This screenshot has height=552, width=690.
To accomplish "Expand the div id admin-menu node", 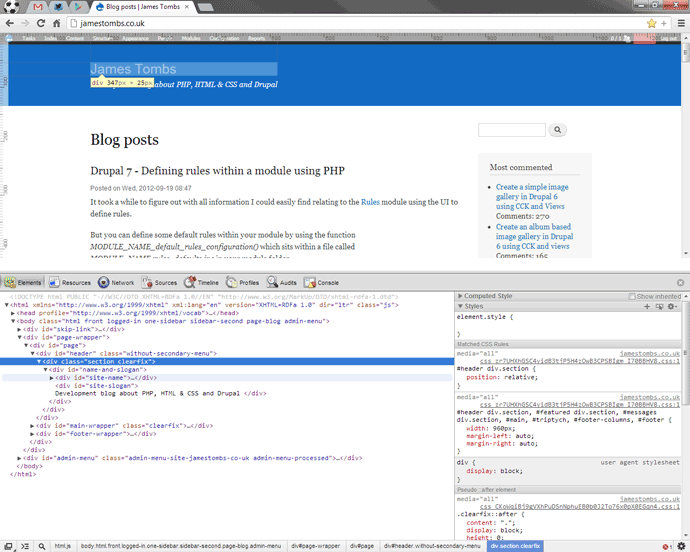I will (19, 458).
